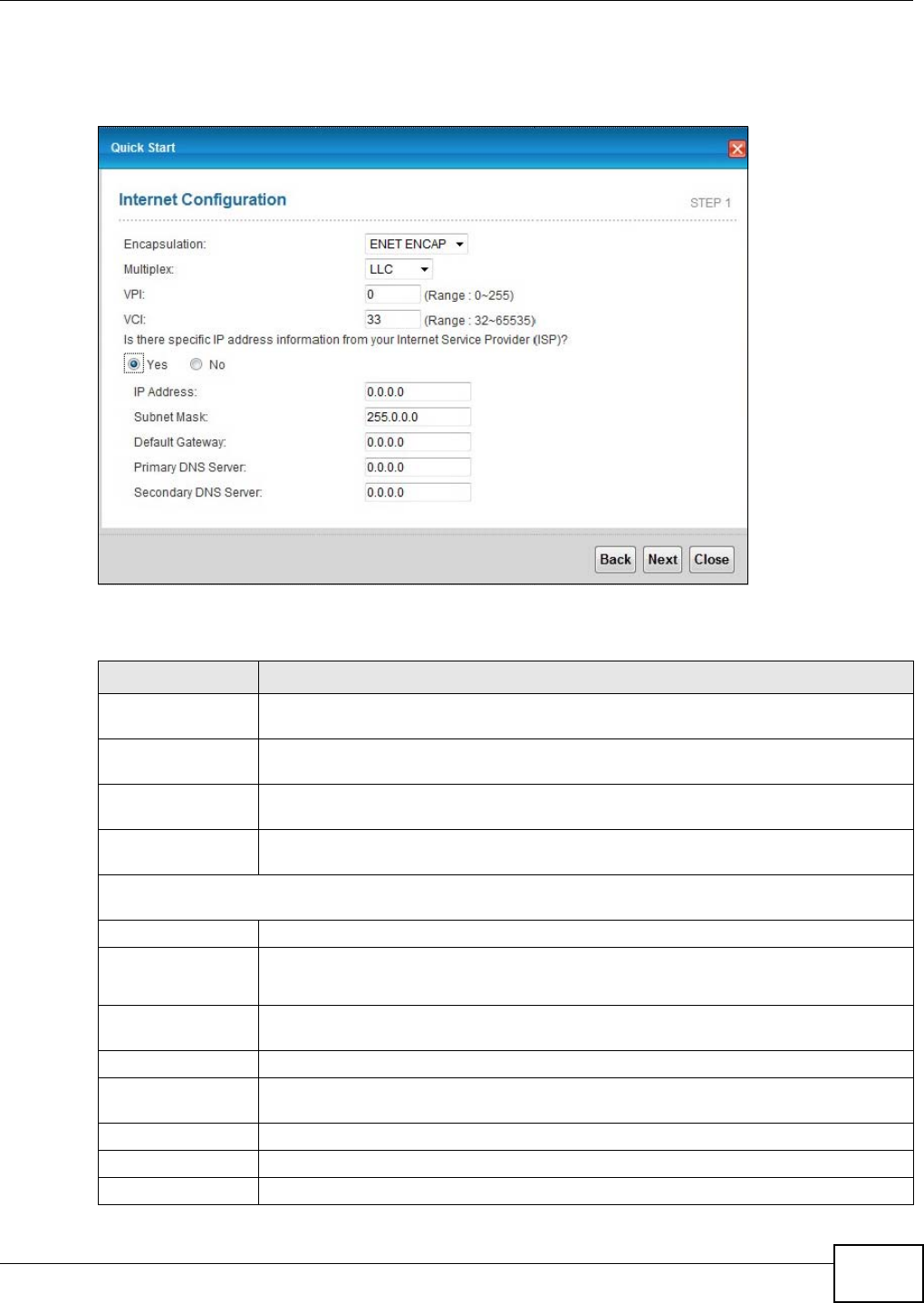Click the IP Address field

point(418,392)
